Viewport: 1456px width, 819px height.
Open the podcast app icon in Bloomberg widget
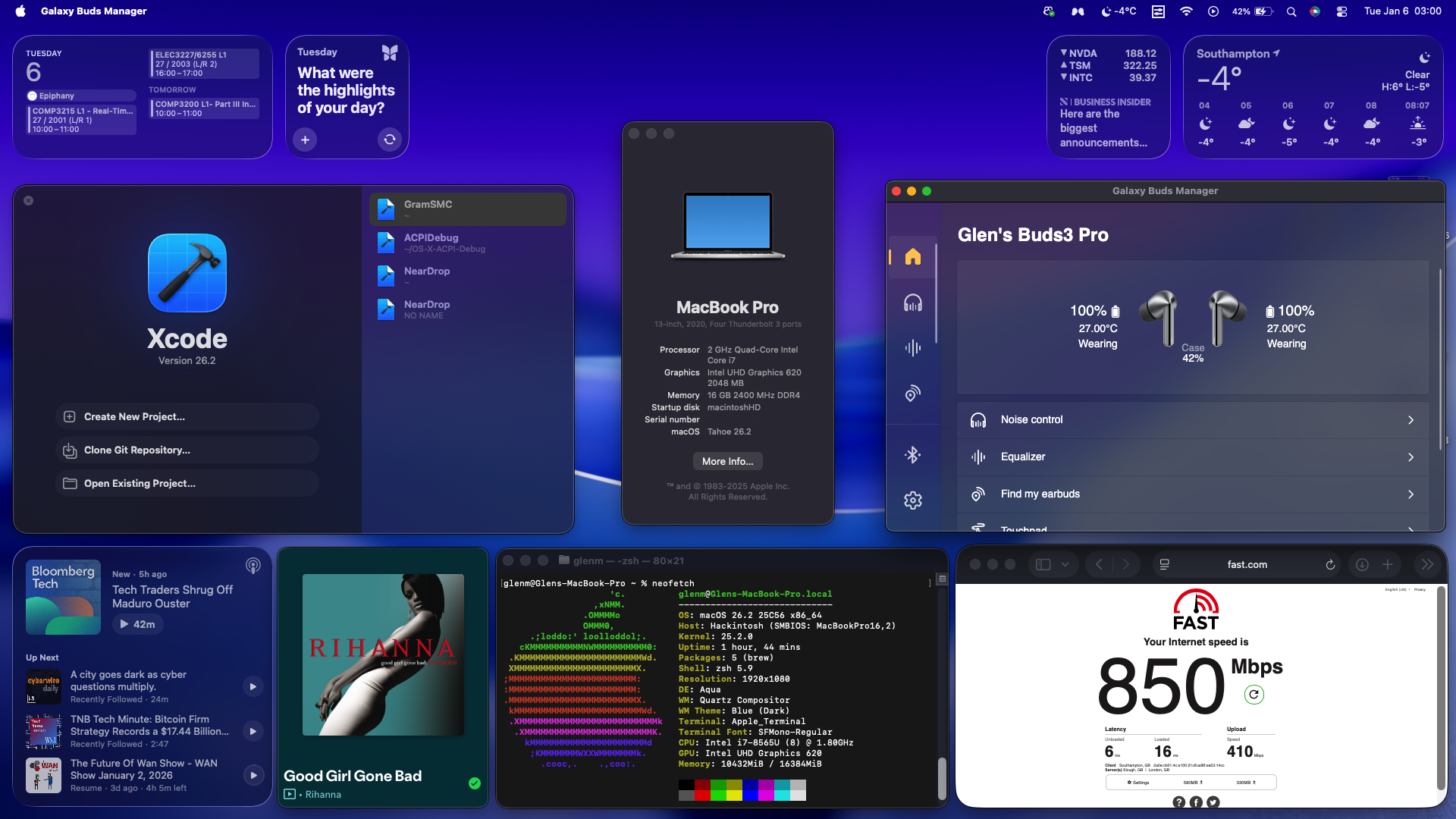point(253,566)
